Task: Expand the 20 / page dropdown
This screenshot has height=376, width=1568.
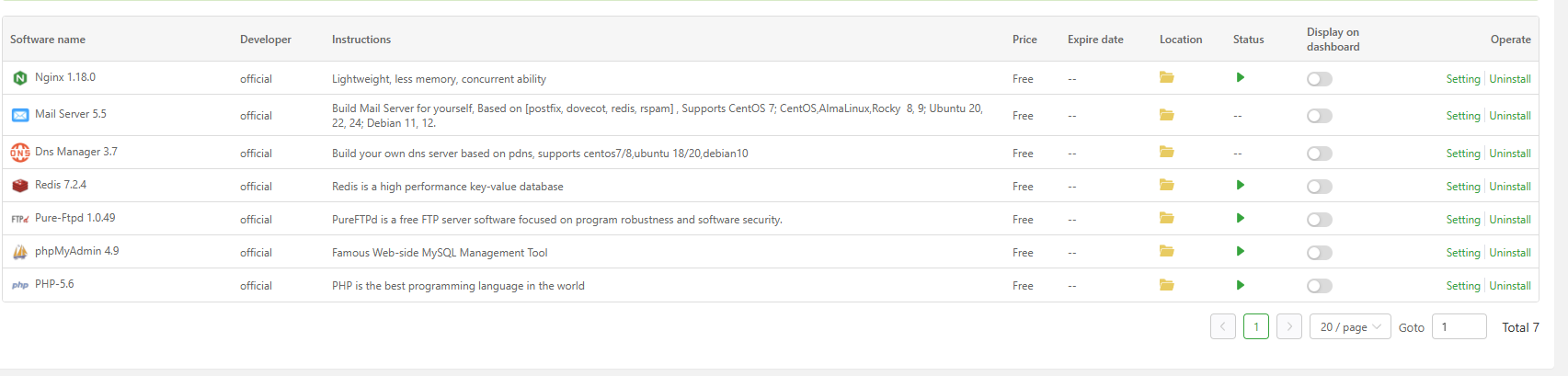Action: pos(1350,327)
